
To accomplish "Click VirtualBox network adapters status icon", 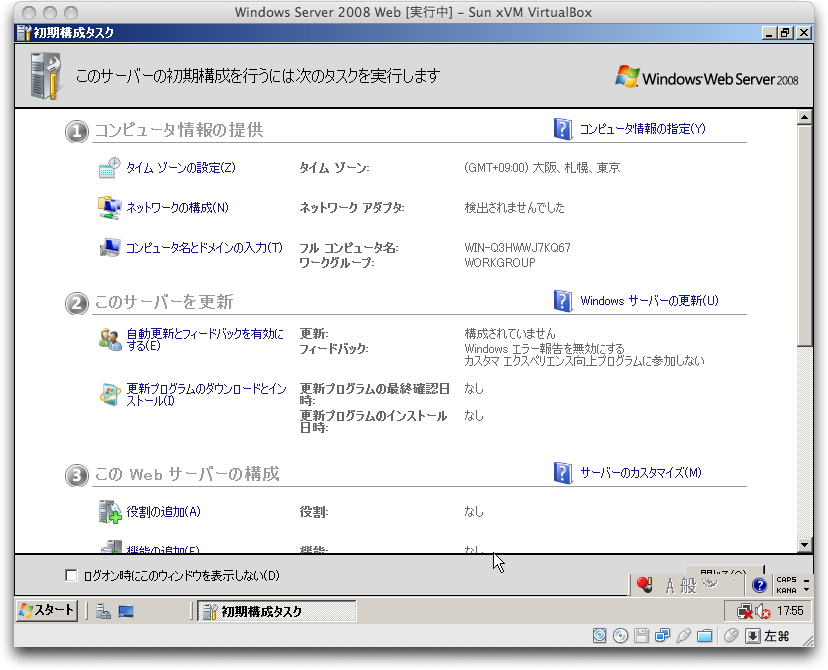I will coord(662,636).
